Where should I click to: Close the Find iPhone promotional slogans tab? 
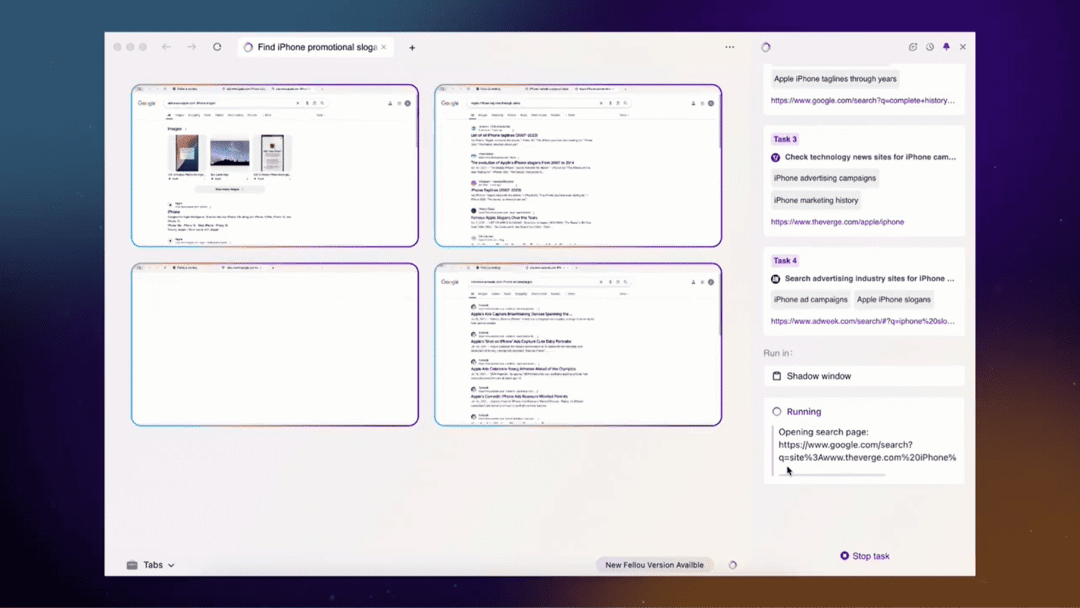pyautogui.click(x=384, y=47)
